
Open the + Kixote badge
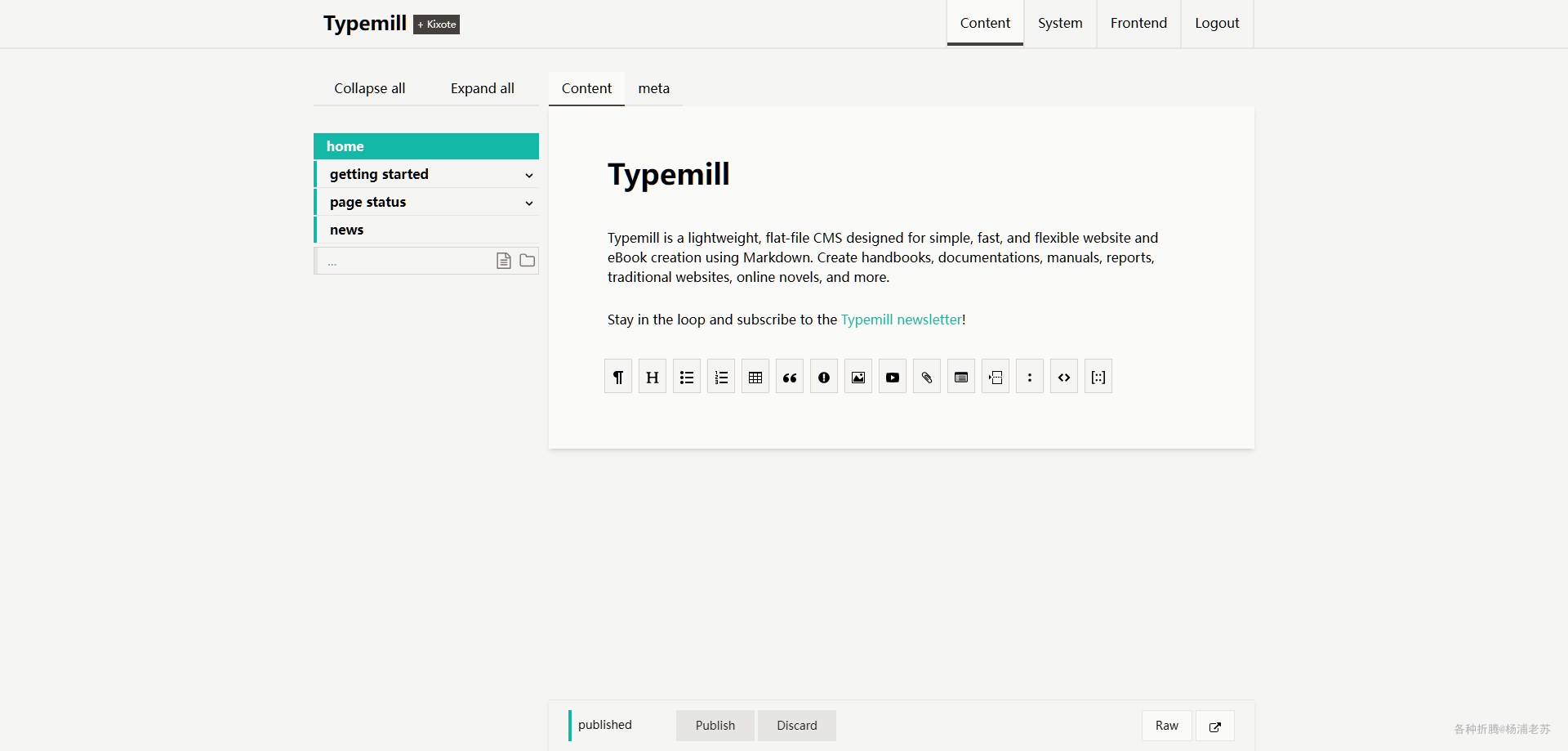coord(436,25)
